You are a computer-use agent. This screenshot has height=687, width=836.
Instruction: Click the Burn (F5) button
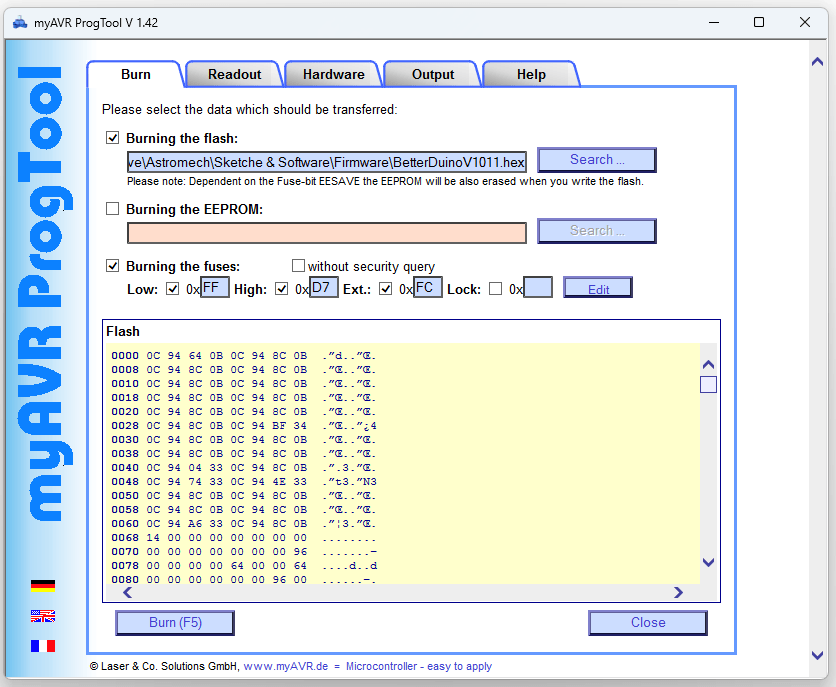[x=175, y=623]
